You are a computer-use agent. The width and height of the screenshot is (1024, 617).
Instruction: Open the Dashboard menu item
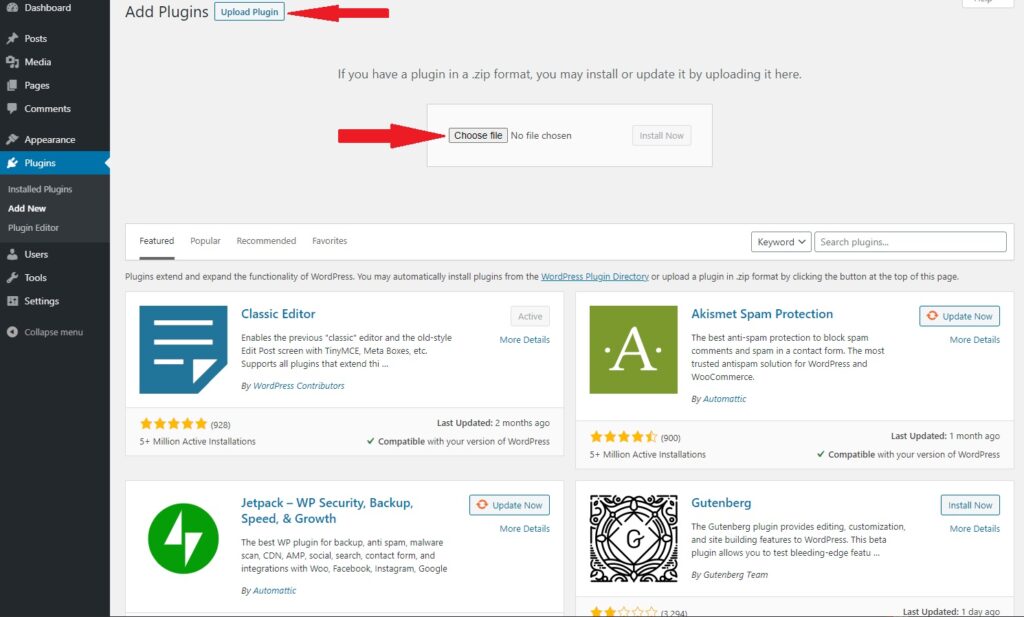48,8
